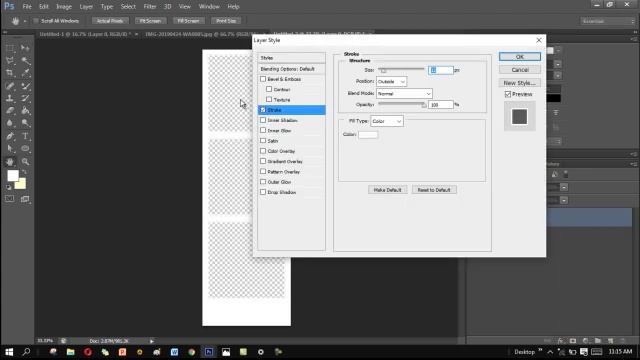Check the Texture checkbox
The image size is (640, 360).
269,99
